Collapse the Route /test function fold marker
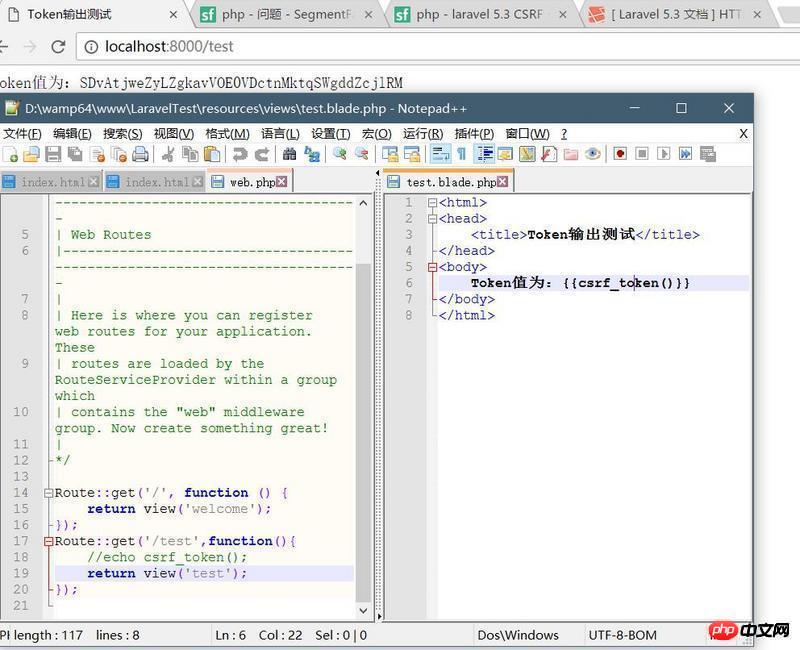This screenshot has height=650, width=800. [x=48, y=541]
